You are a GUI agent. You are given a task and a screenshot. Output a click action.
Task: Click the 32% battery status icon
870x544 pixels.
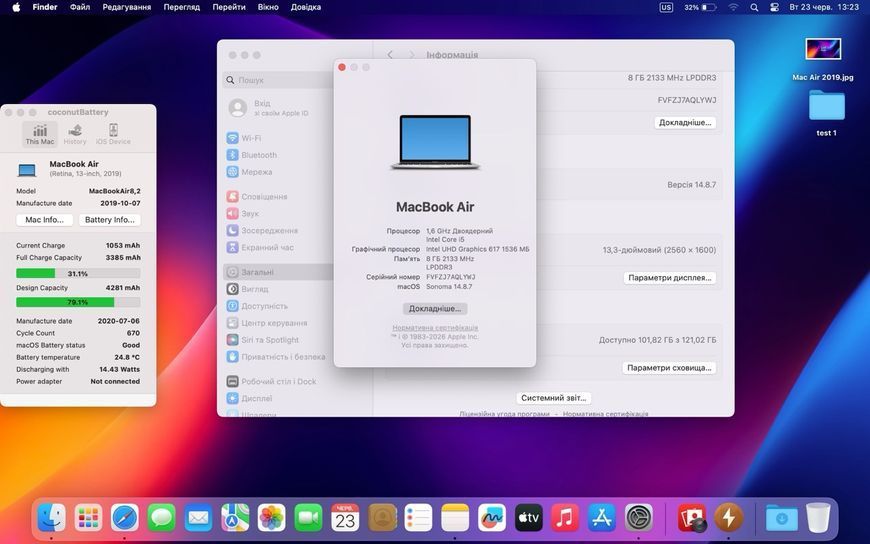point(700,7)
